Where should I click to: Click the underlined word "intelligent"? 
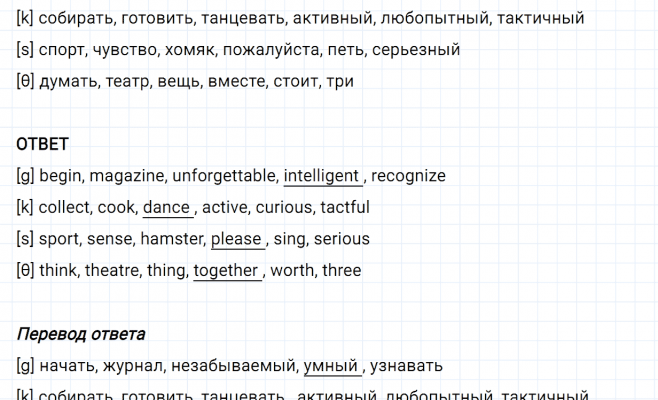321,176
